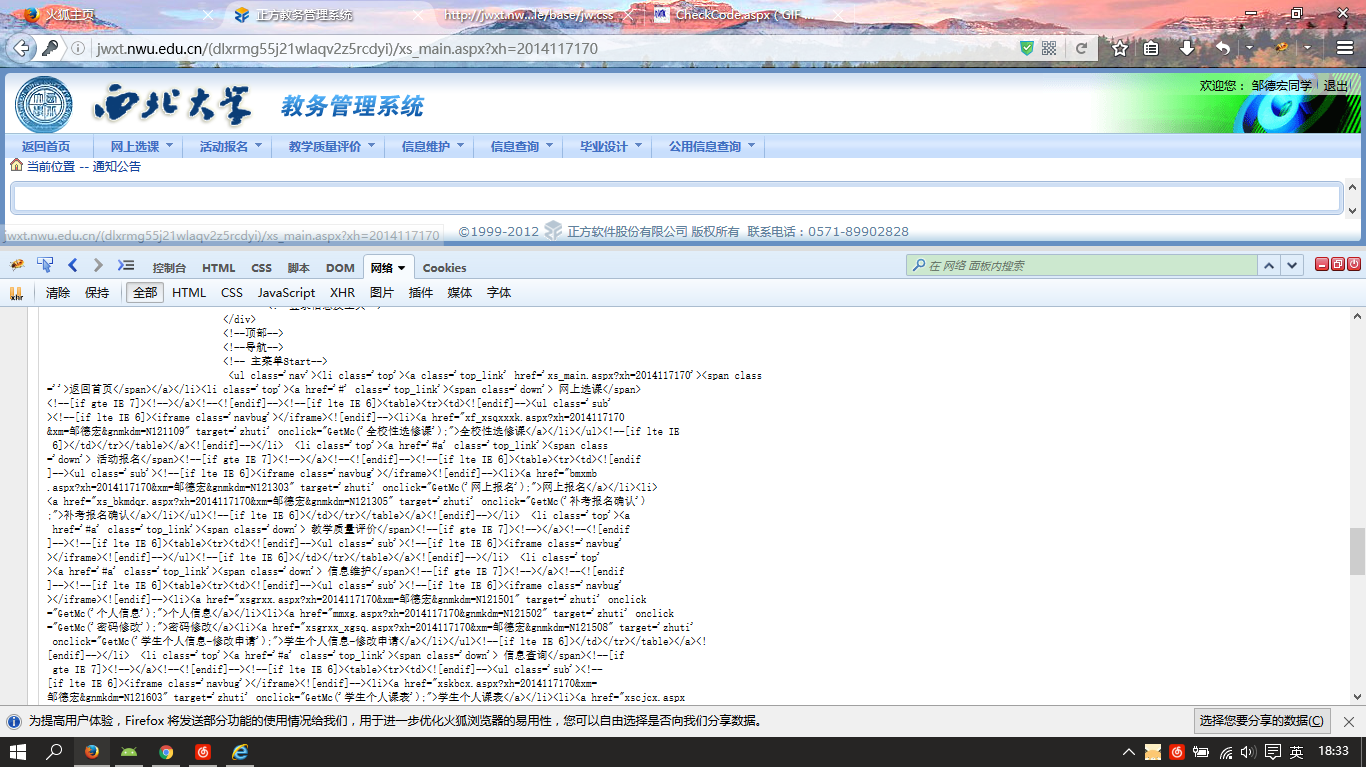Enable the 全部 network filter
The width and height of the screenshot is (1366, 767).
point(145,293)
